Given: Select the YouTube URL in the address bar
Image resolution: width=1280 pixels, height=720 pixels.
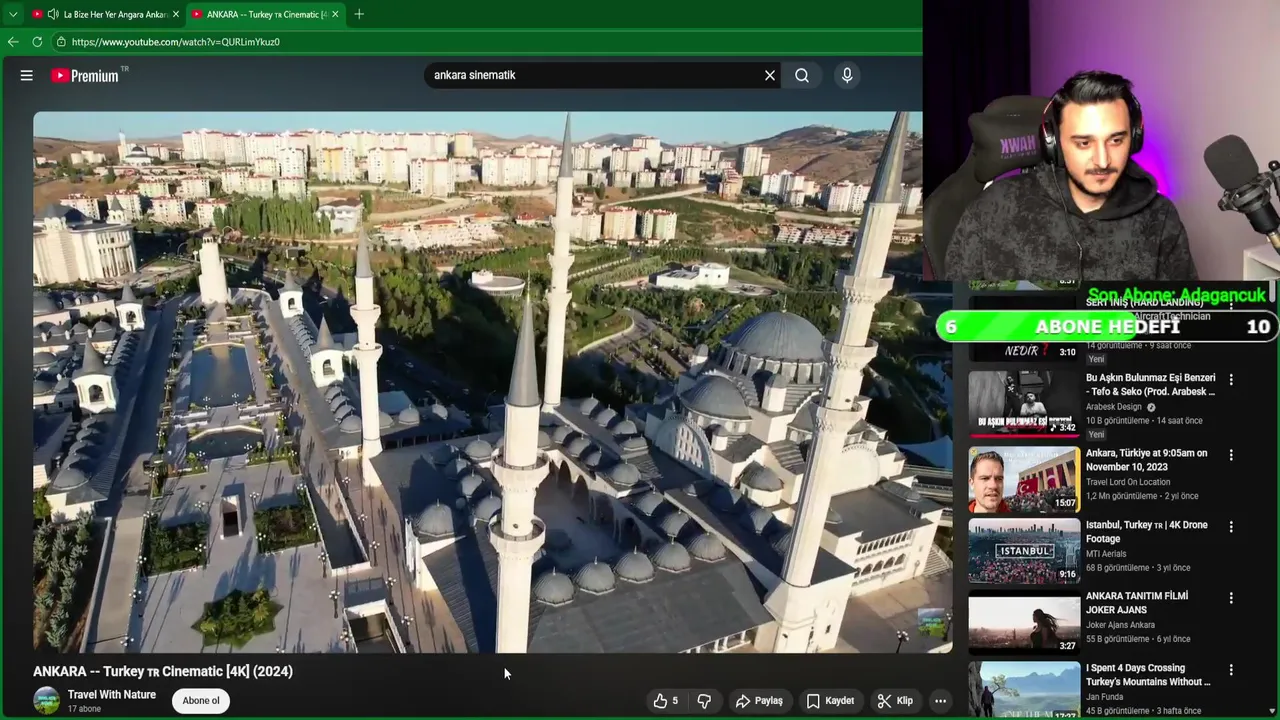Looking at the screenshot, I should [x=176, y=42].
